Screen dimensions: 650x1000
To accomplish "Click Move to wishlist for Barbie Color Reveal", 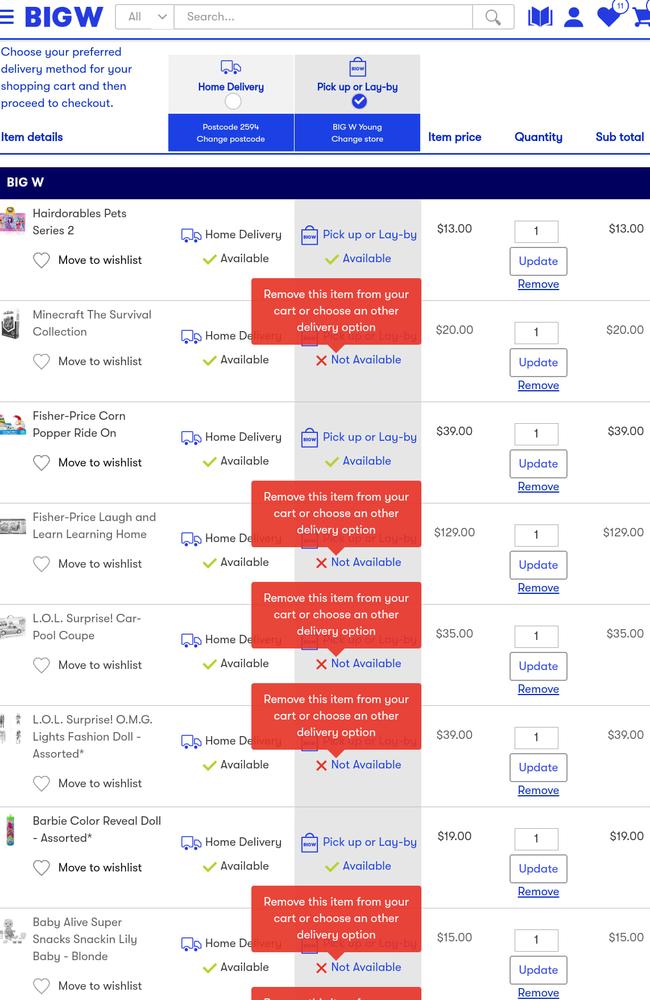I will coord(100,868).
